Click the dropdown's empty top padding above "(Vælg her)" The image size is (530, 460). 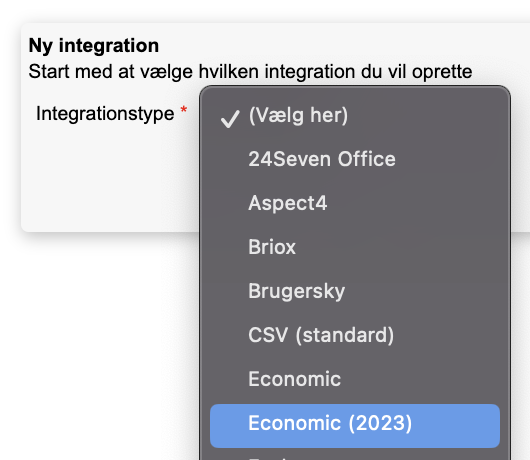coord(355,90)
